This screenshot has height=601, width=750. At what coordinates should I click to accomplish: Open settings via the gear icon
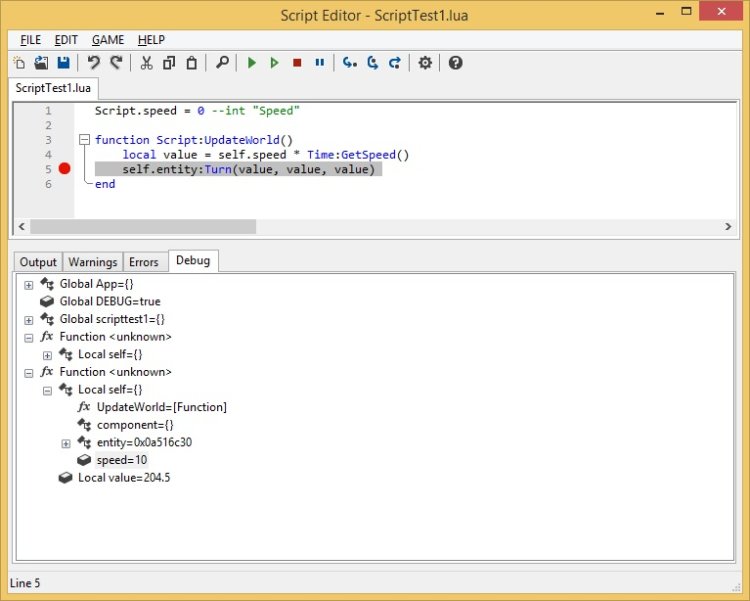425,63
